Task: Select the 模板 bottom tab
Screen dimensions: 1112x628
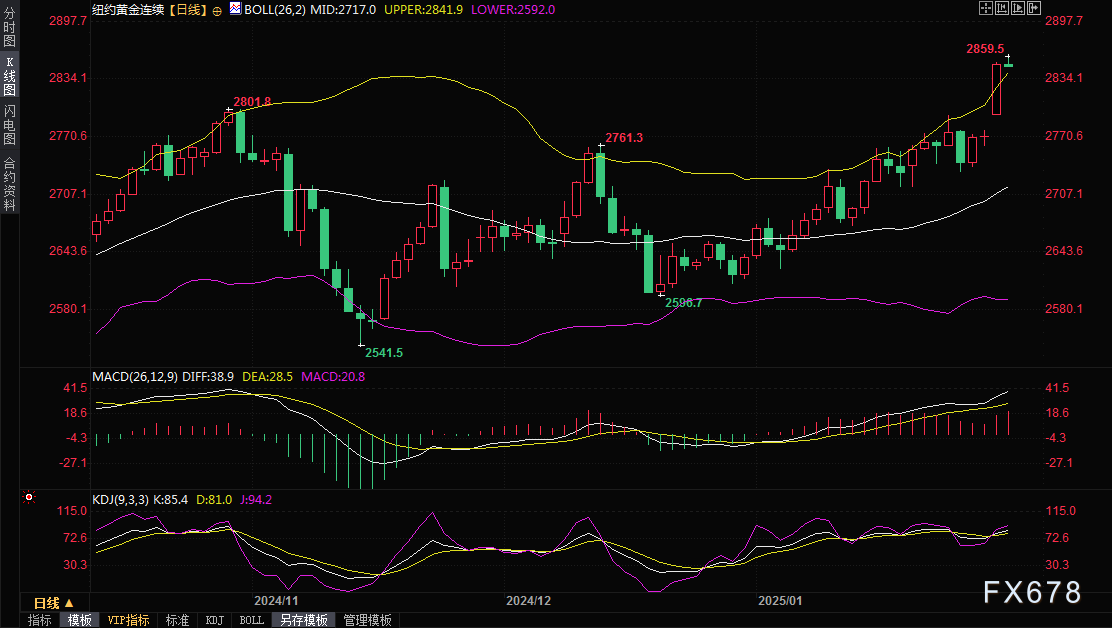Action: (x=79, y=620)
